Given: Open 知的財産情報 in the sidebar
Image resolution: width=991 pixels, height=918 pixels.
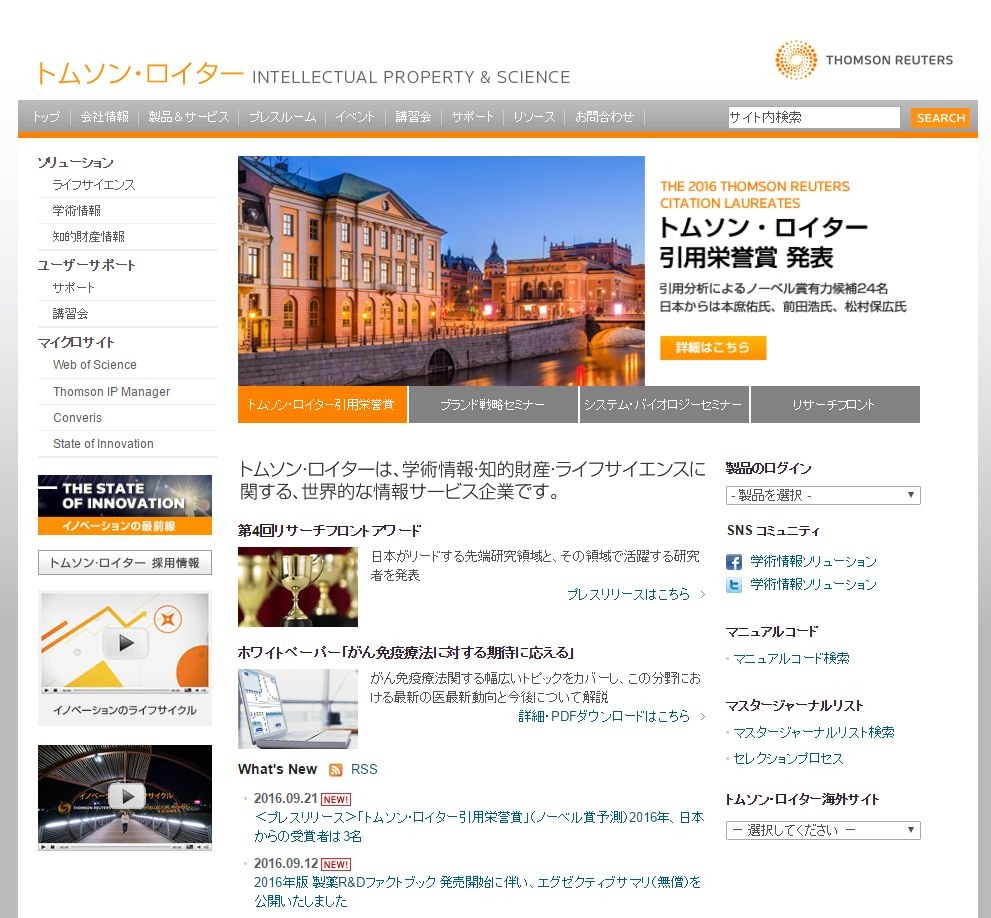Looking at the screenshot, I should 88,236.
